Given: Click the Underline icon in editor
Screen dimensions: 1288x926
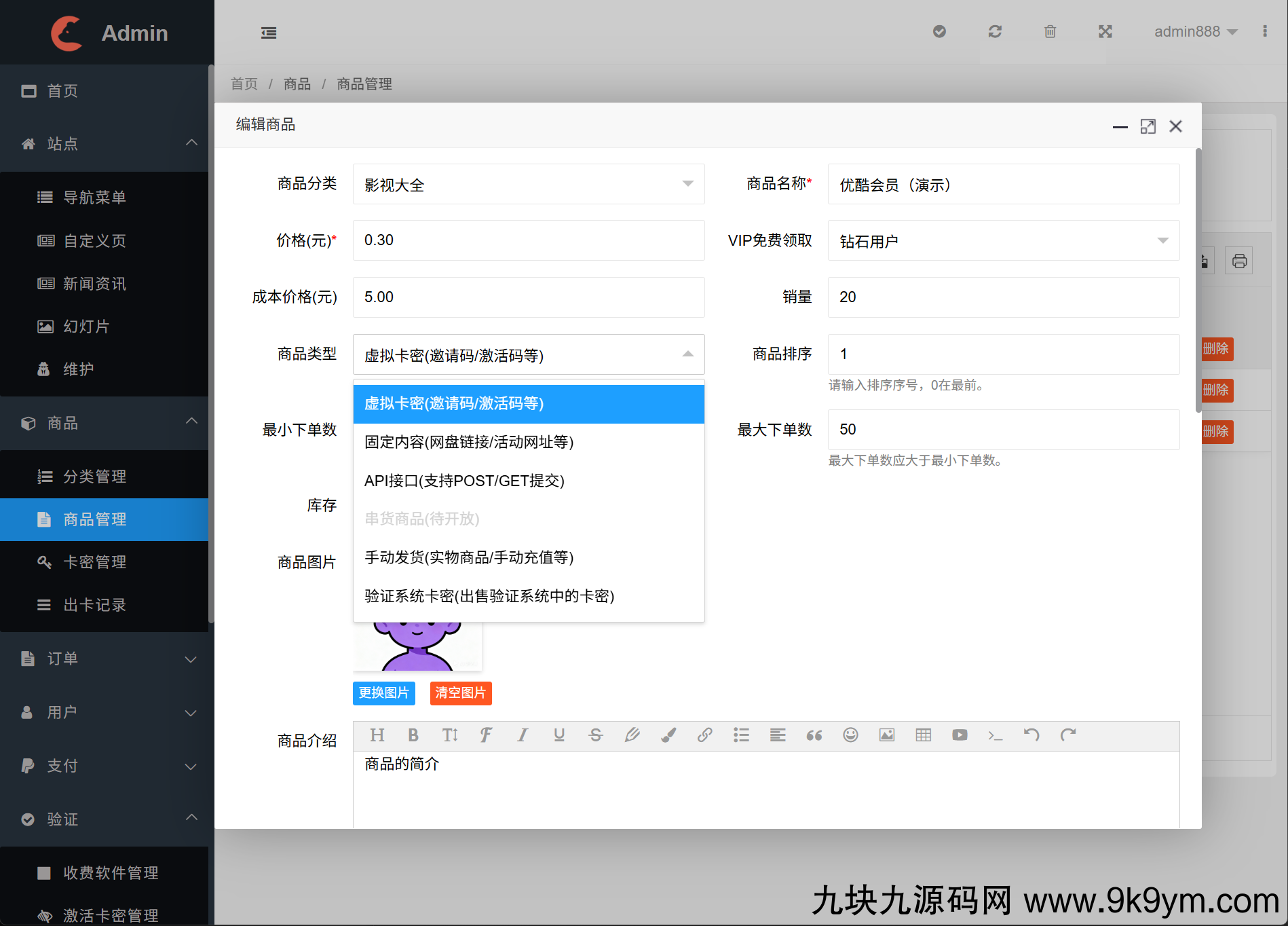Looking at the screenshot, I should tap(558, 735).
